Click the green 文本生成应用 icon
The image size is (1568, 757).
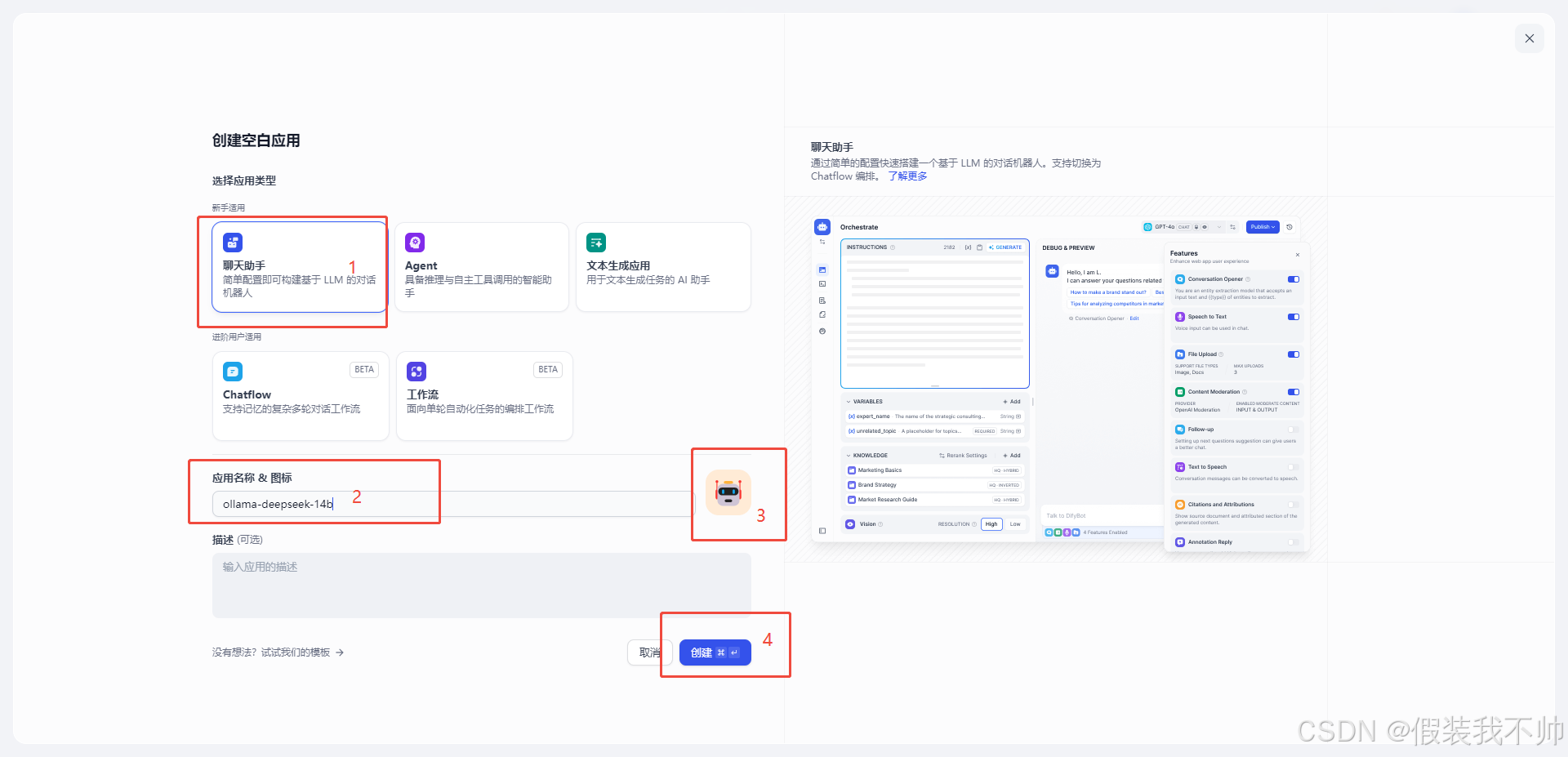[596, 243]
